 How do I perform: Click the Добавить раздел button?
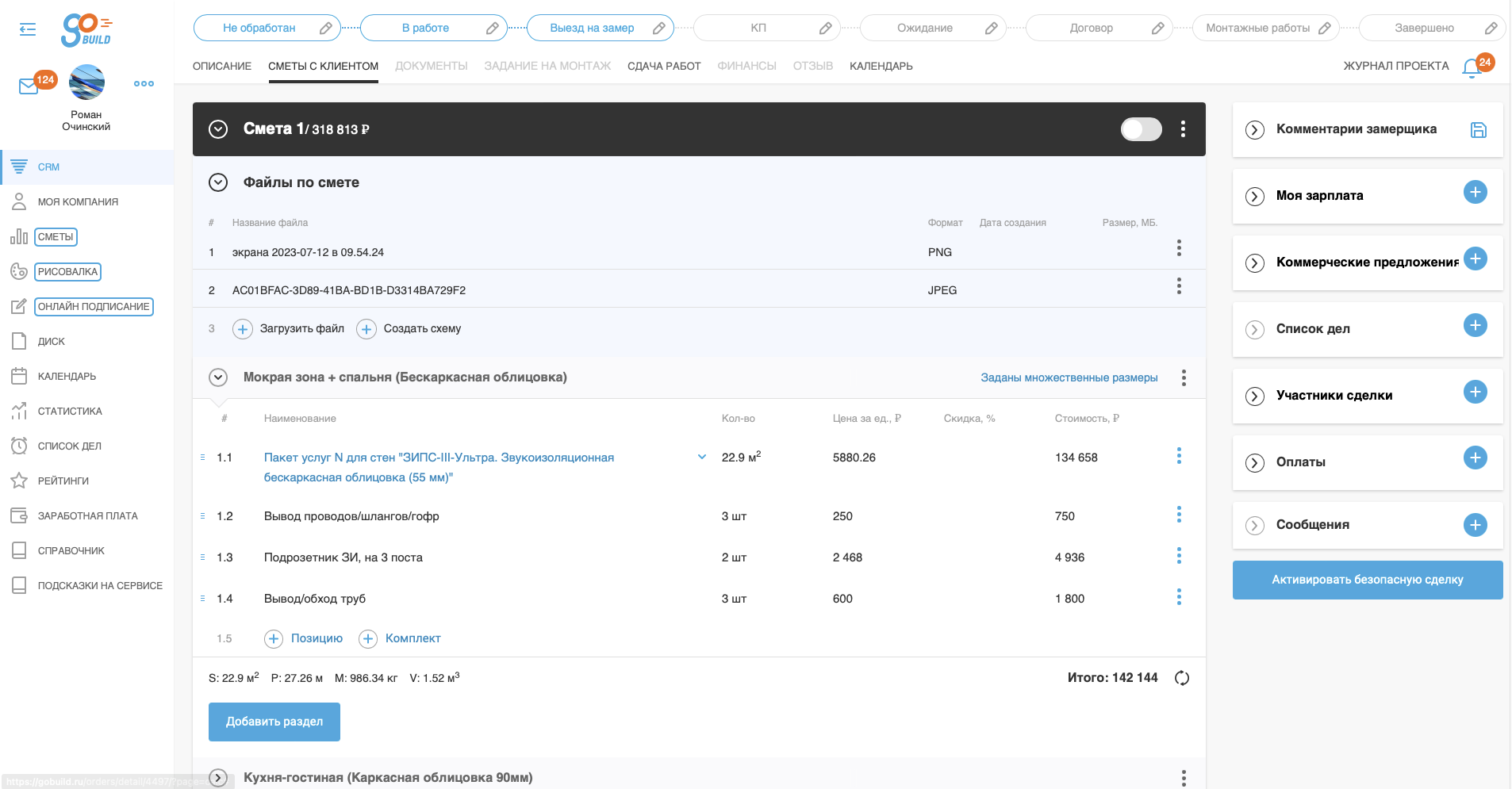274,722
